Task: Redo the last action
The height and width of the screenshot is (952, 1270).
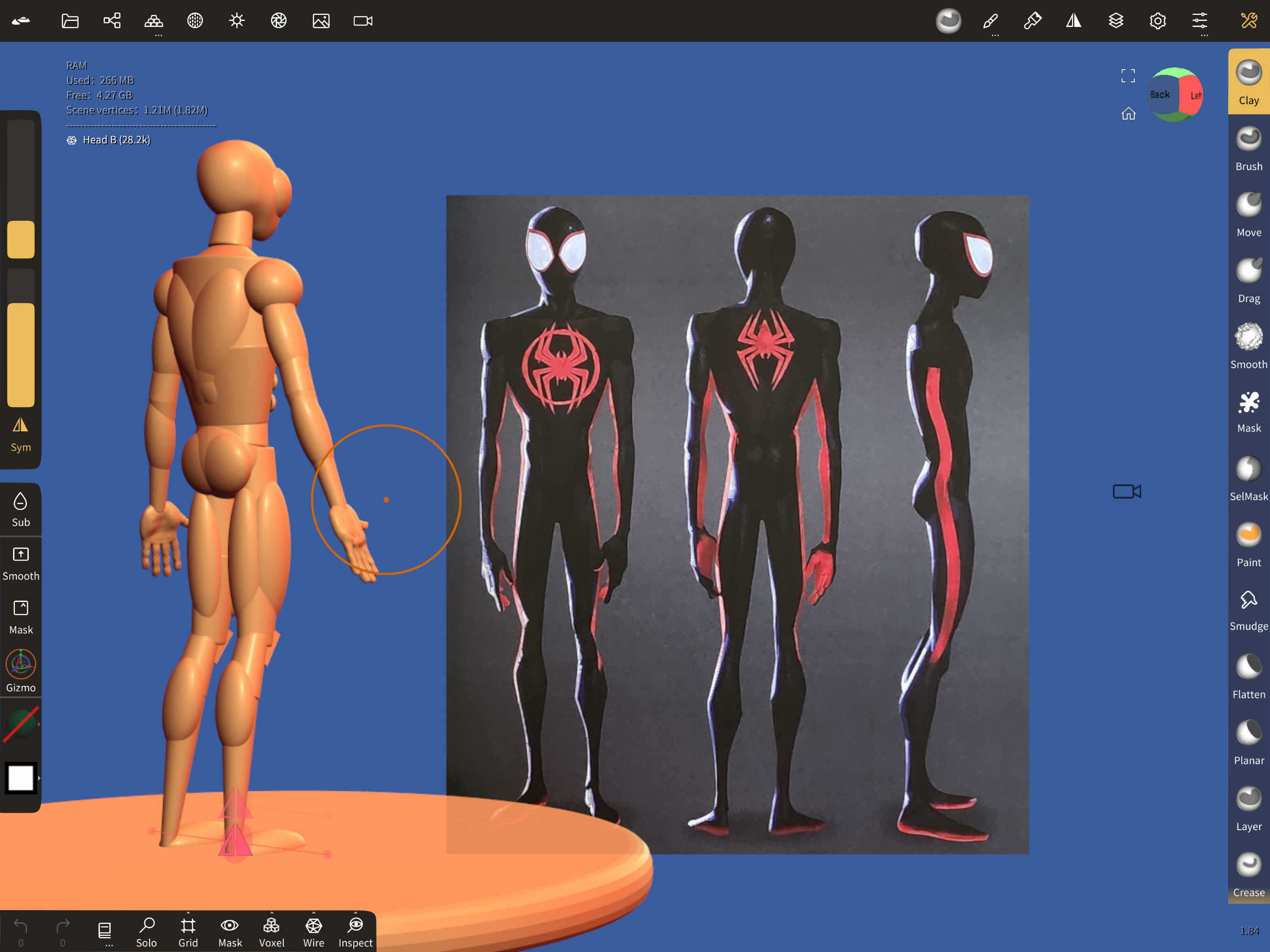Action: (x=63, y=932)
